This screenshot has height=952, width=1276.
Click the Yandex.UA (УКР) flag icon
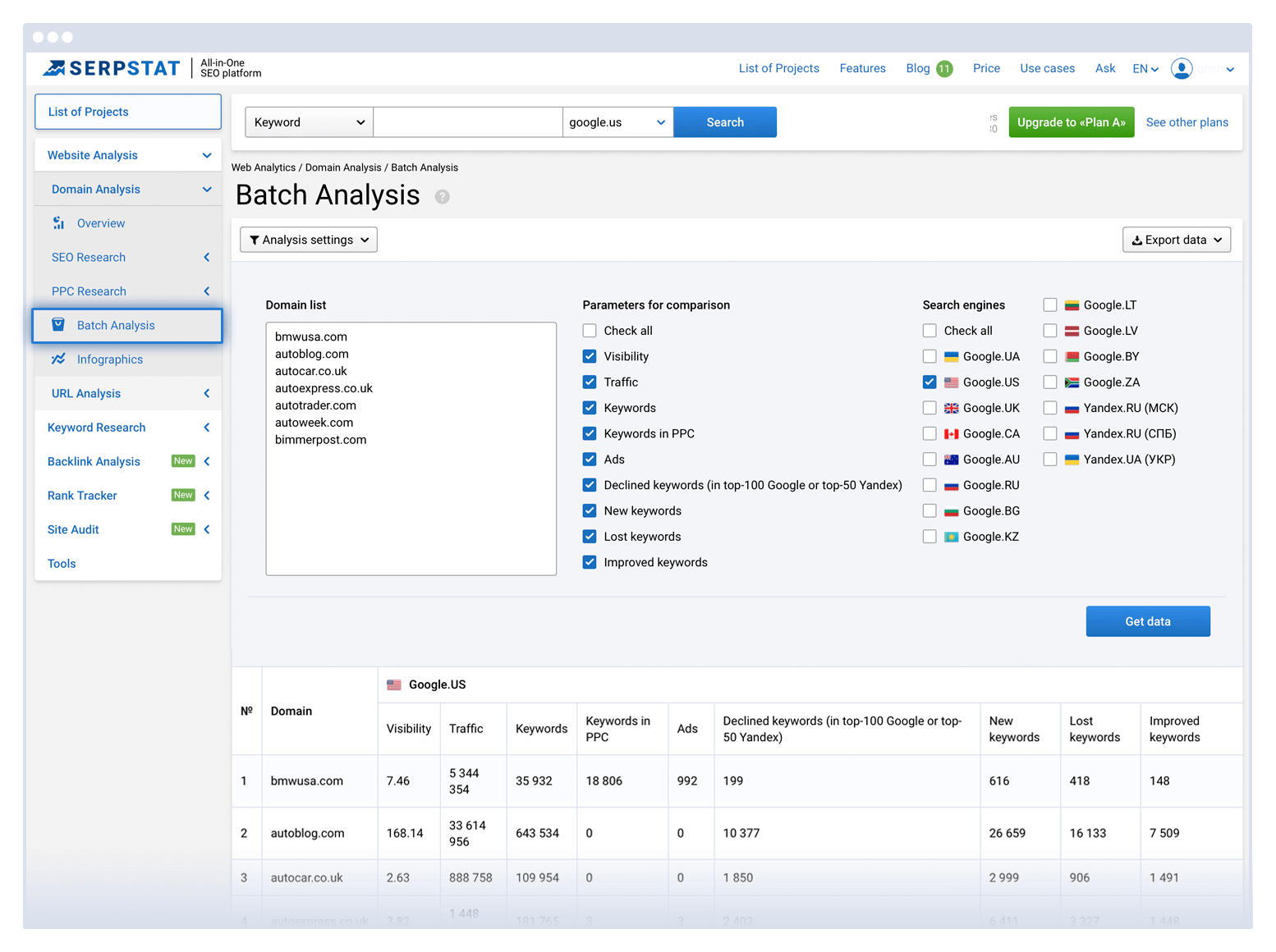pyautogui.click(x=1072, y=460)
